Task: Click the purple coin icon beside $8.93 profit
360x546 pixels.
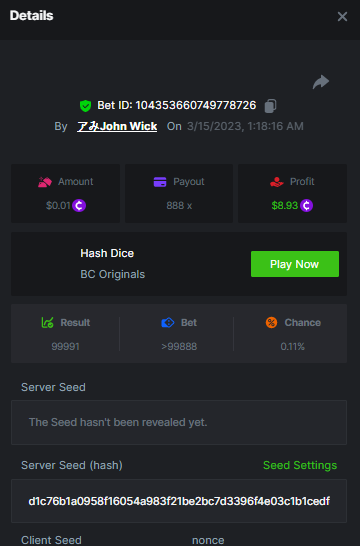Action: [x=306, y=205]
